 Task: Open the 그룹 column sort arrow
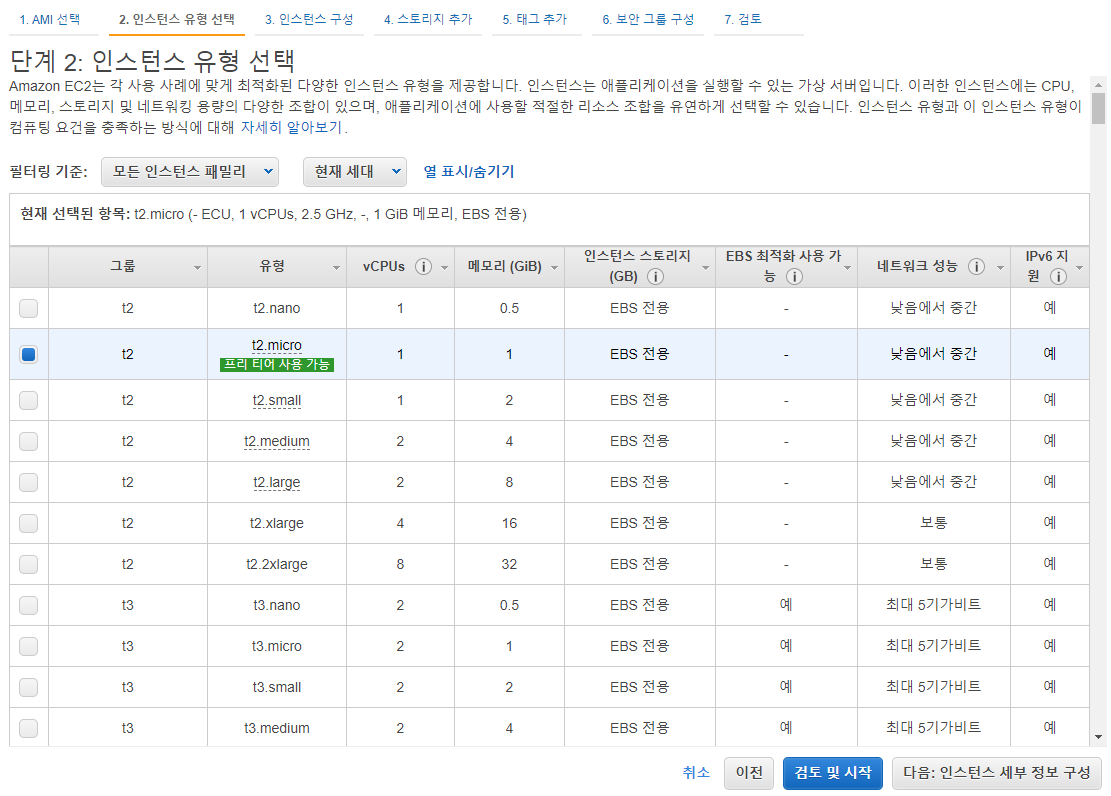coord(197,268)
